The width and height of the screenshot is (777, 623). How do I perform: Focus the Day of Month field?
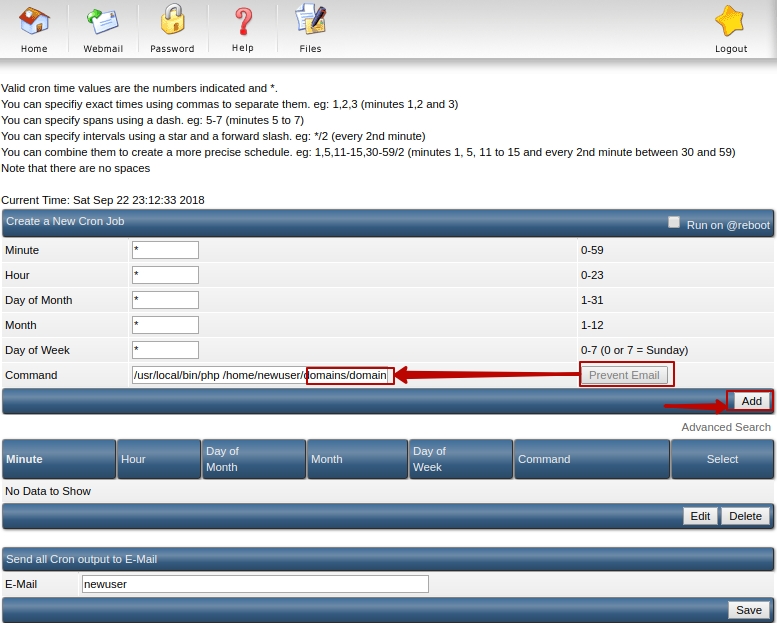(x=165, y=300)
